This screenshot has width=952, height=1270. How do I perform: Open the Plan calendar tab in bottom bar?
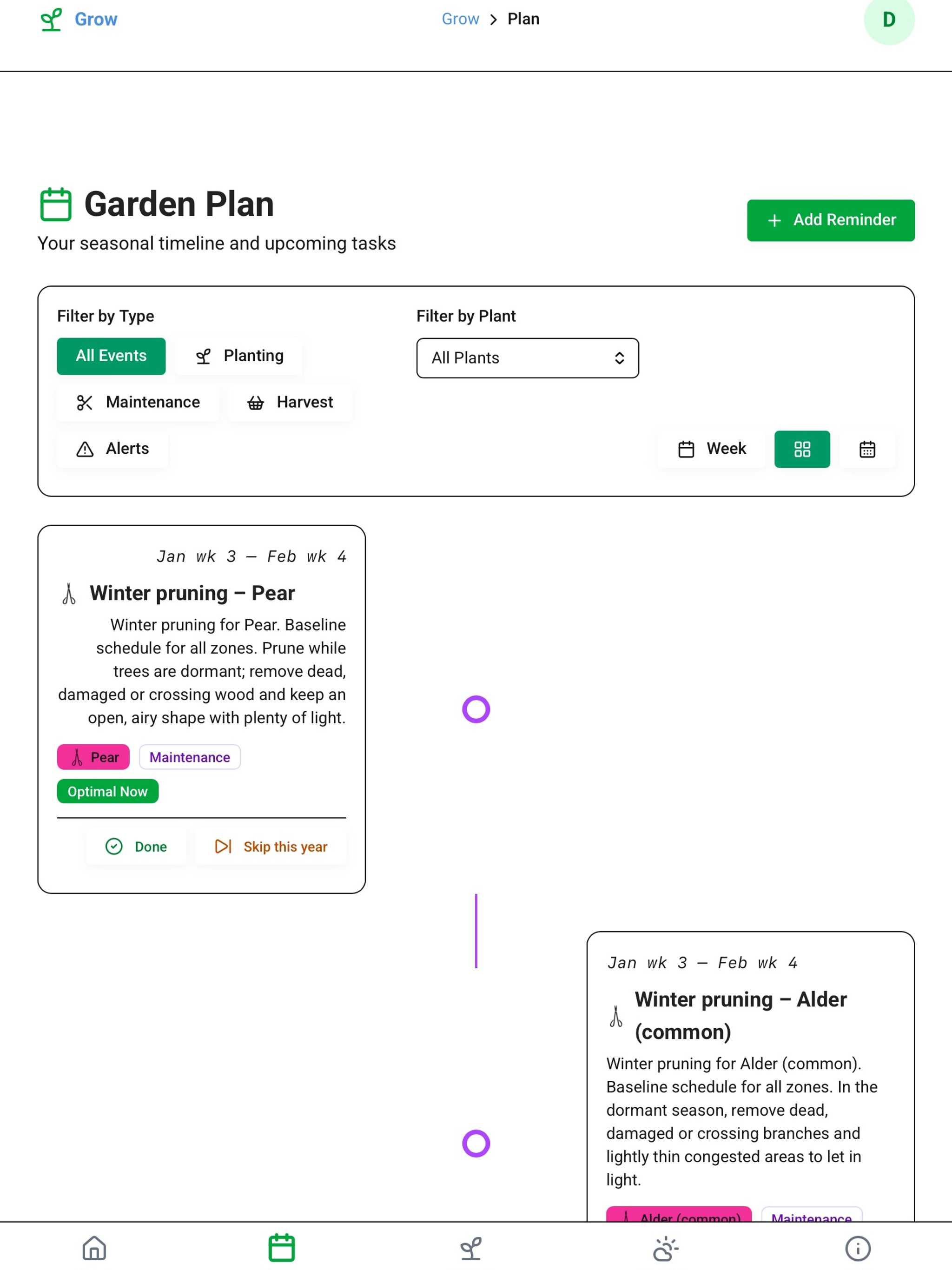(x=281, y=1248)
